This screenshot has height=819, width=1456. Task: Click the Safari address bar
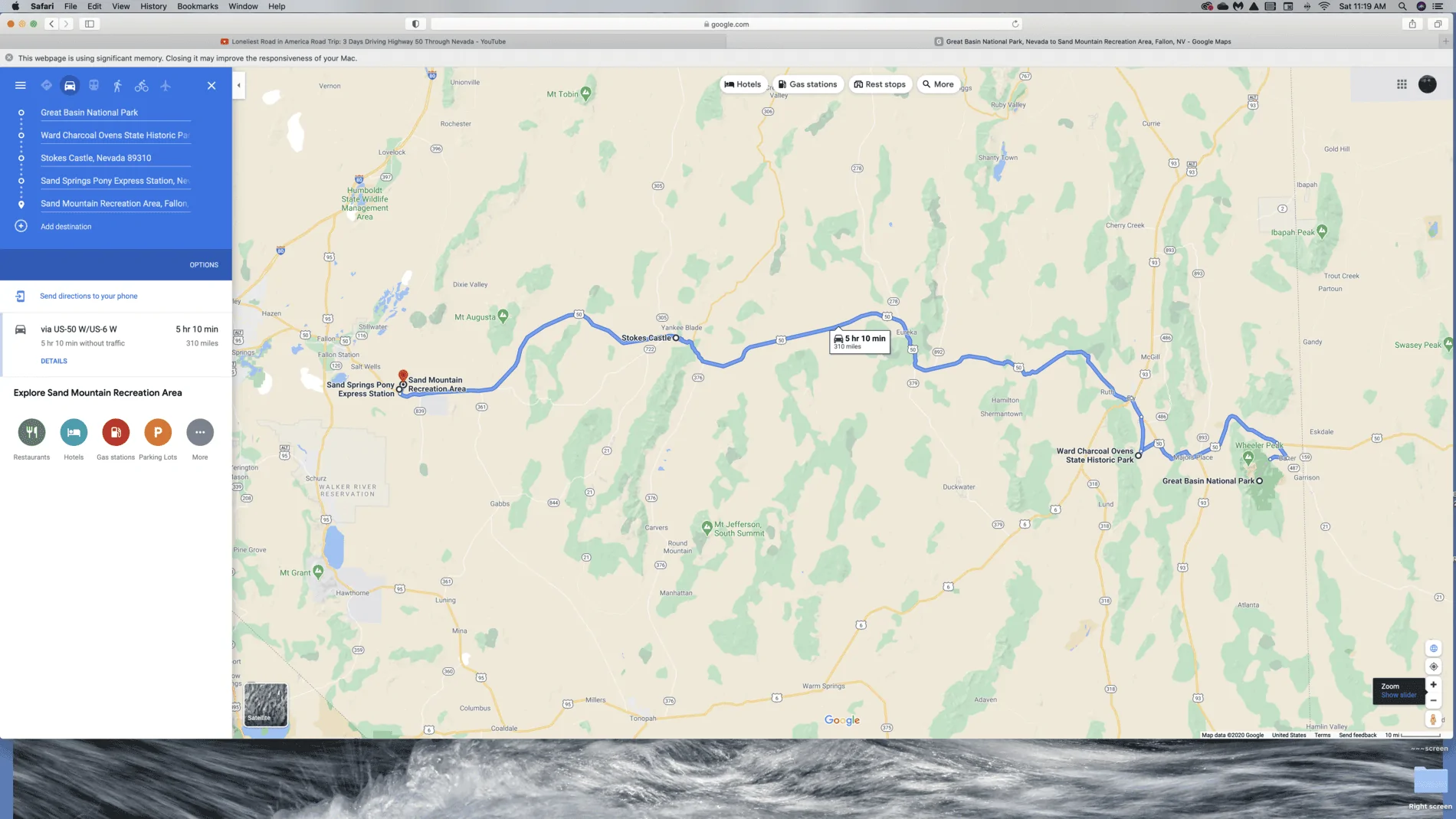pos(726,25)
